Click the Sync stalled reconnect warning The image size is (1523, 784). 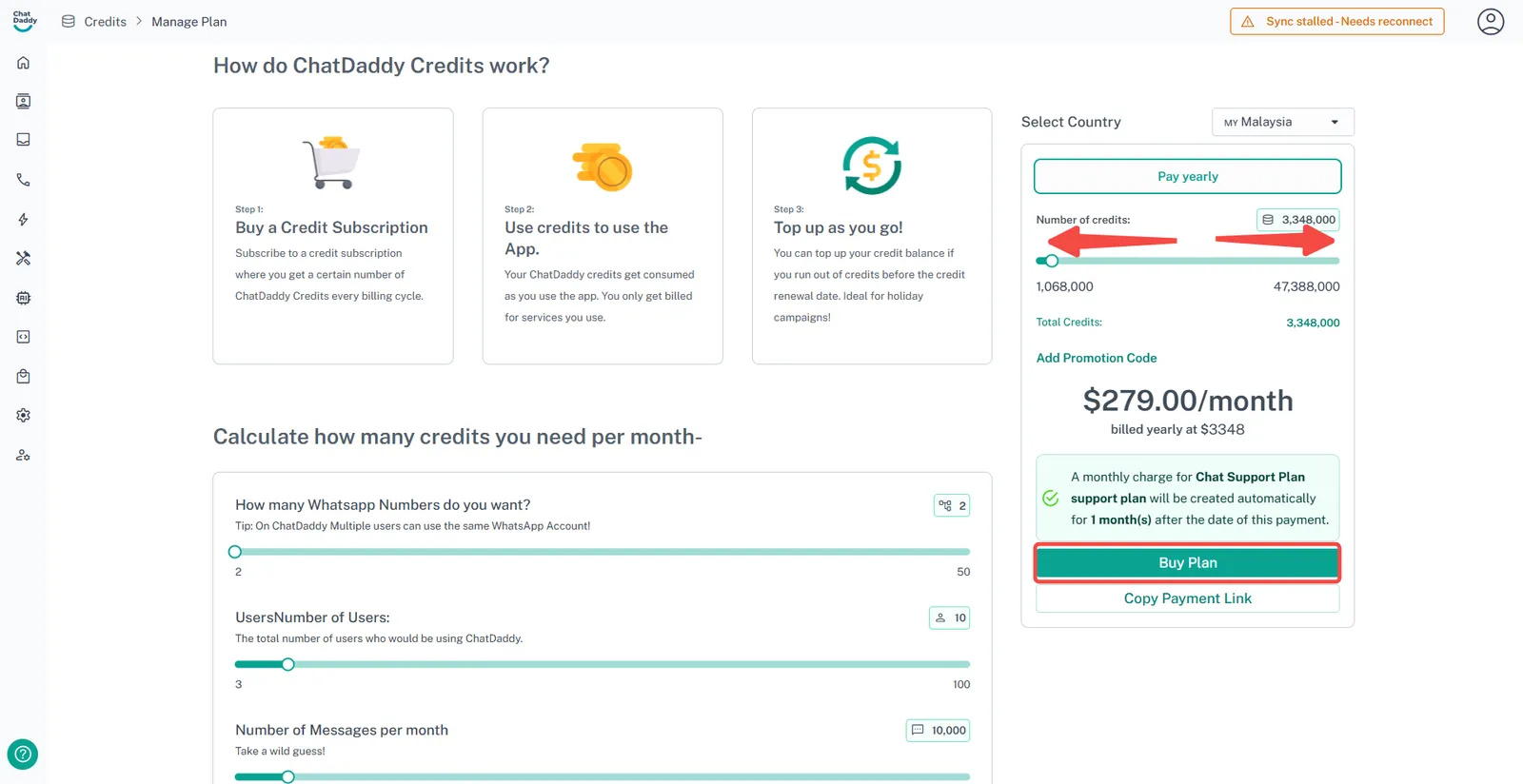(x=1336, y=22)
